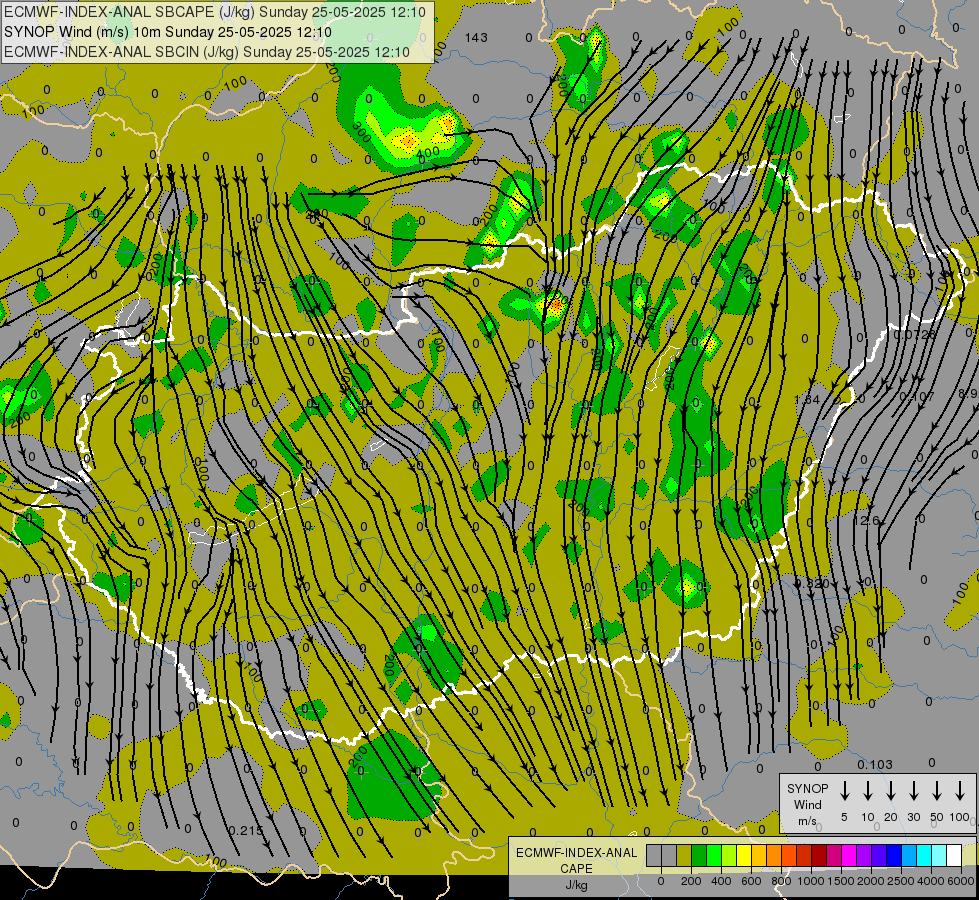The width and height of the screenshot is (979, 900).
Task: Pick the orange-red swatch after 800
Action: pos(789,855)
